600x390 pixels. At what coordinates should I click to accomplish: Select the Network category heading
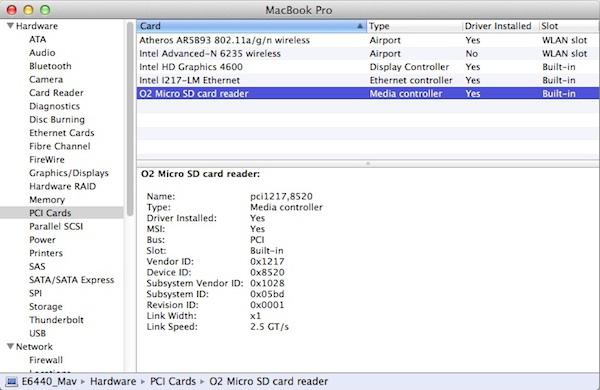coord(34,346)
